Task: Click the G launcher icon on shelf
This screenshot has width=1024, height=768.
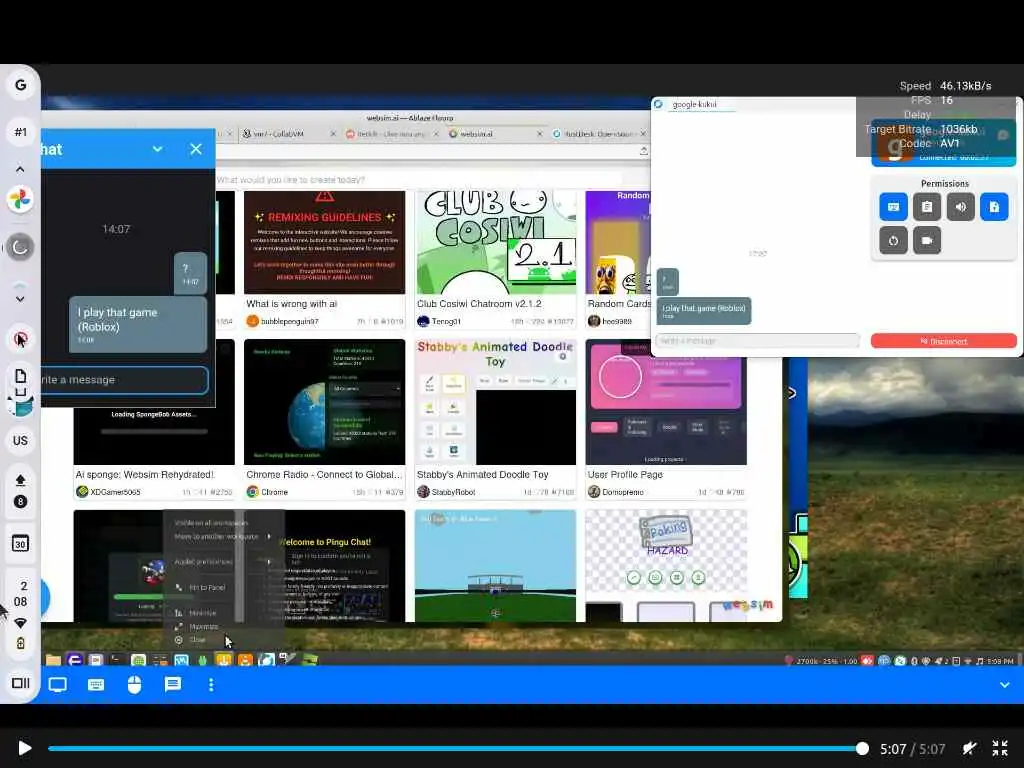Action: [x=20, y=86]
